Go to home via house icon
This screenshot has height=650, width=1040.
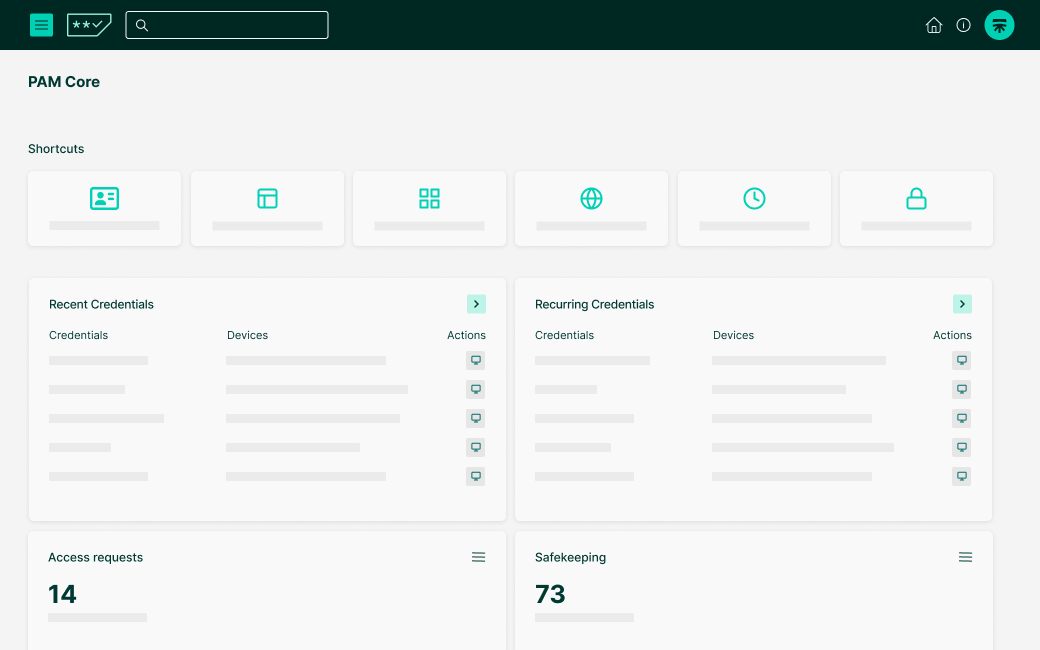pos(934,26)
